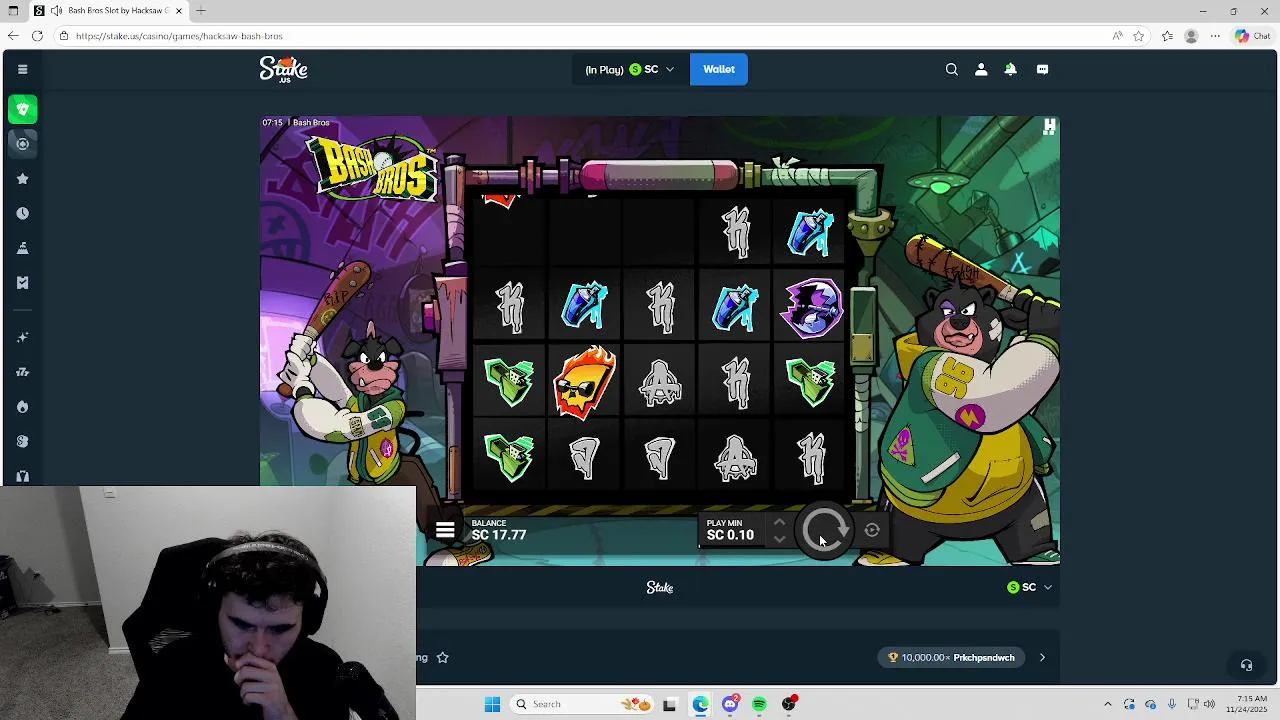Open Spotify from the taskbar
The image size is (1280, 720).
759,704
